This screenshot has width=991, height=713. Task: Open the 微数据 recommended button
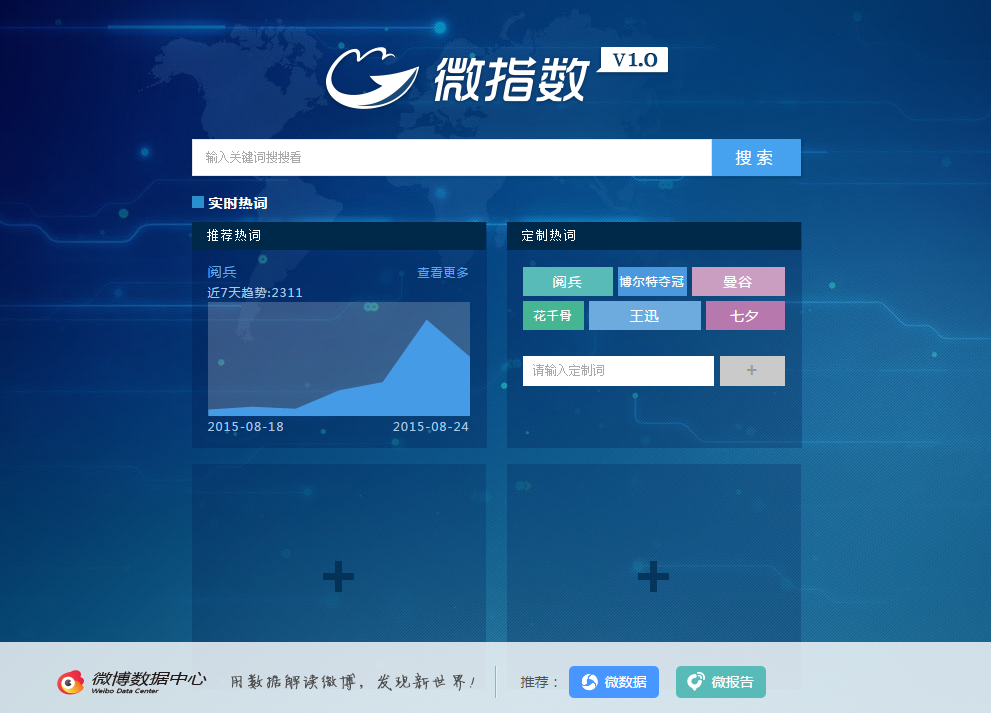[x=614, y=682]
